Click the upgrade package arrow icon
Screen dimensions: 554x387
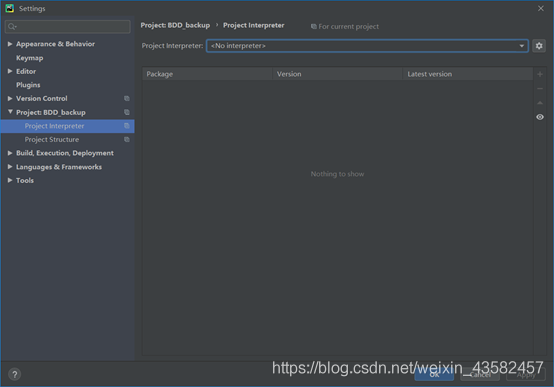pyautogui.click(x=540, y=103)
